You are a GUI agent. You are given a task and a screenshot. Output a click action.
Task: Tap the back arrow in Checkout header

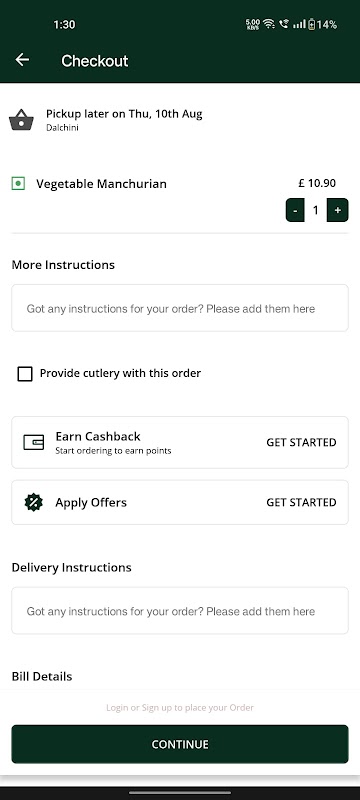[22, 60]
